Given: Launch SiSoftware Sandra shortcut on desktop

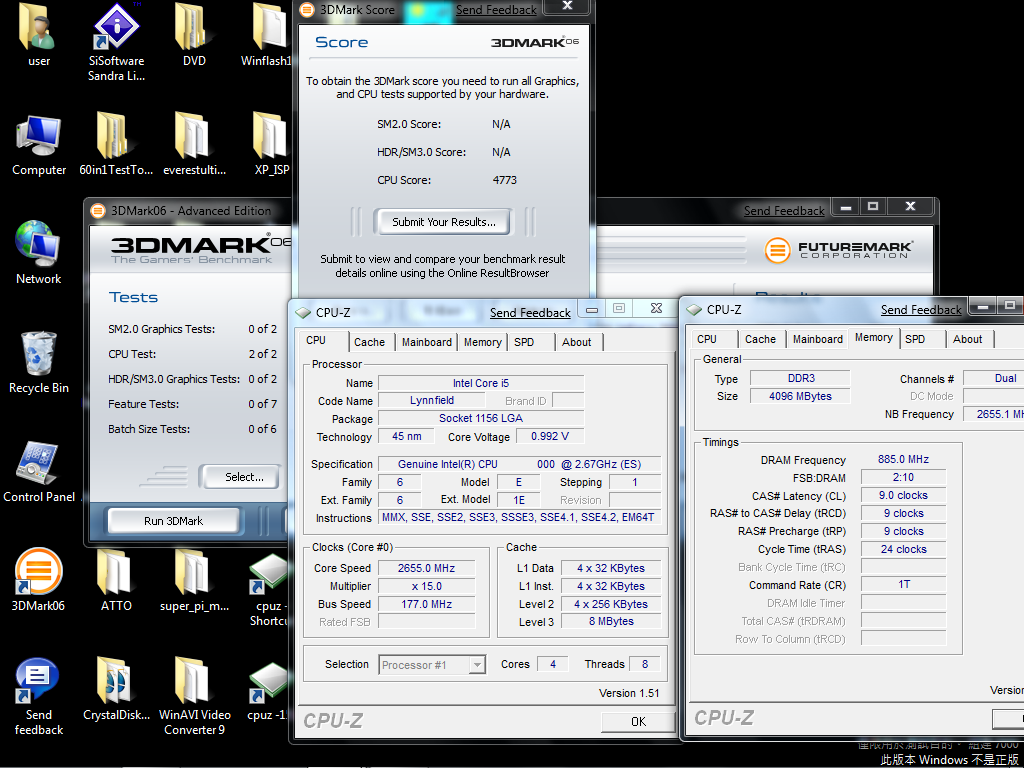Looking at the screenshot, I should 116,42.
